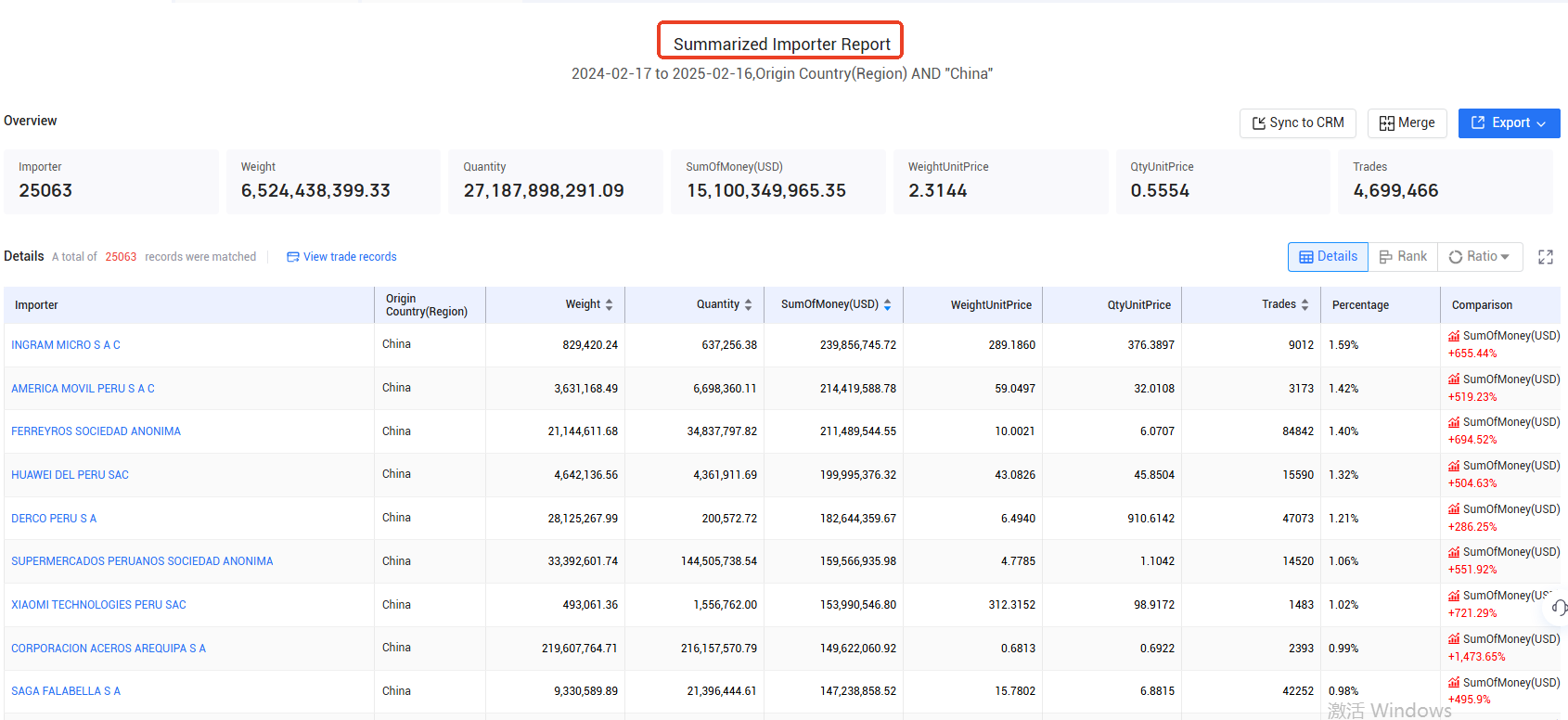Select the Quantity overview value 27,187,898,291.09
The image size is (1568, 720).
click(x=544, y=191)
